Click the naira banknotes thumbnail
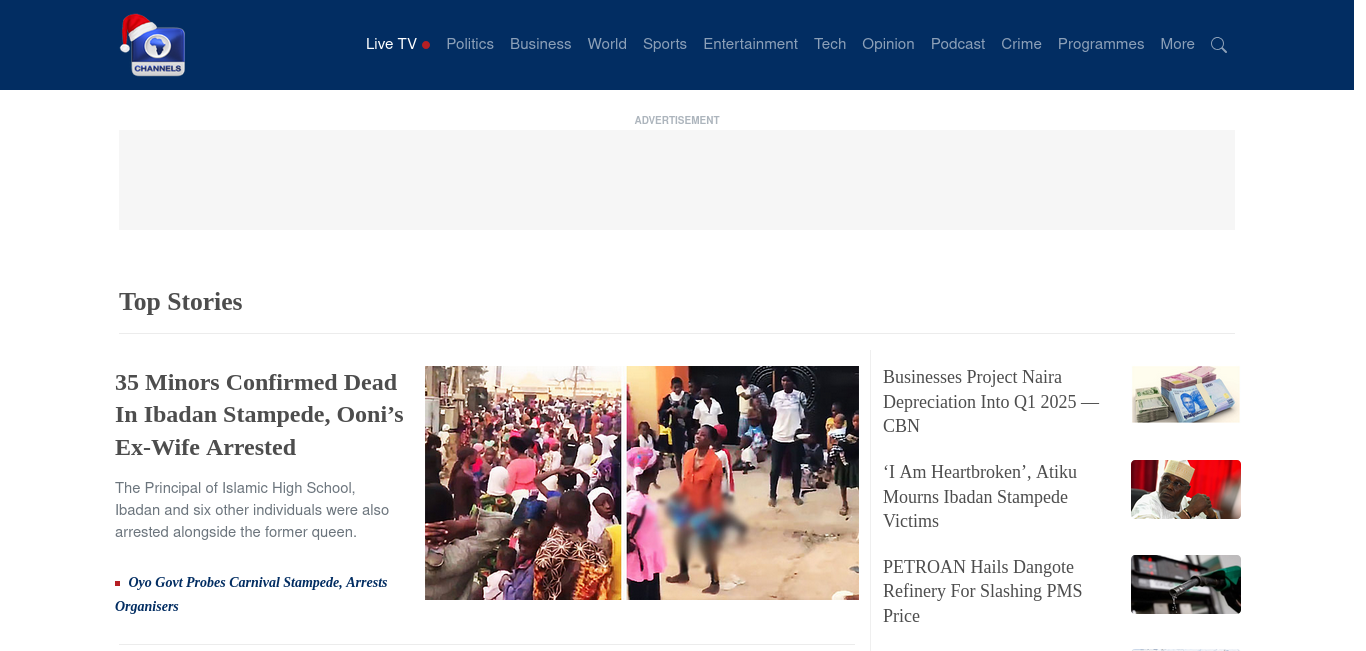This screenshot has height=651, width=1366. click(1186, 394)
